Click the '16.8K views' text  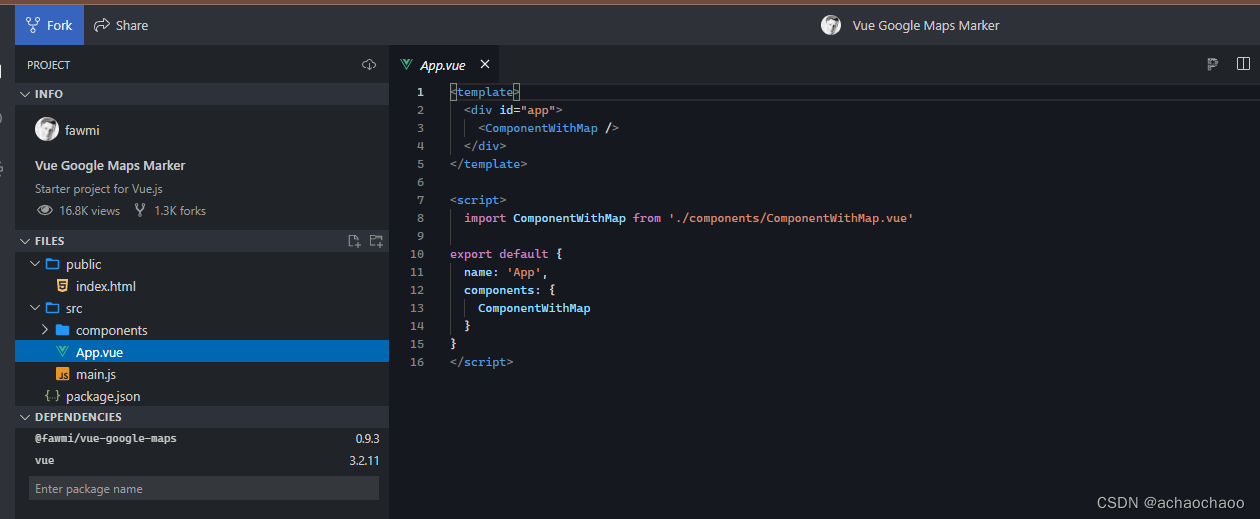pos(89,211)
